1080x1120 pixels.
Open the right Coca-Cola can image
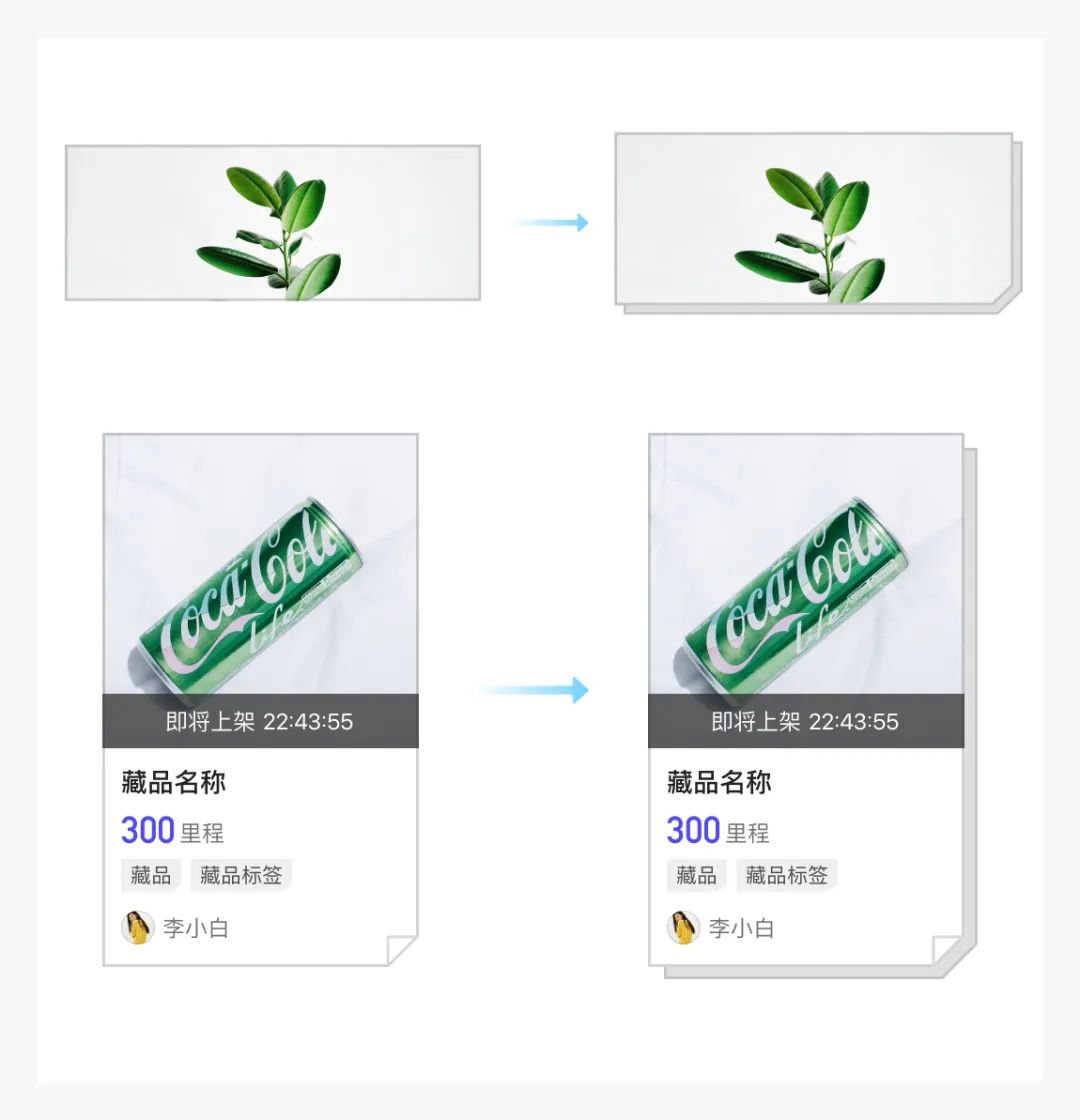[806, 564]
